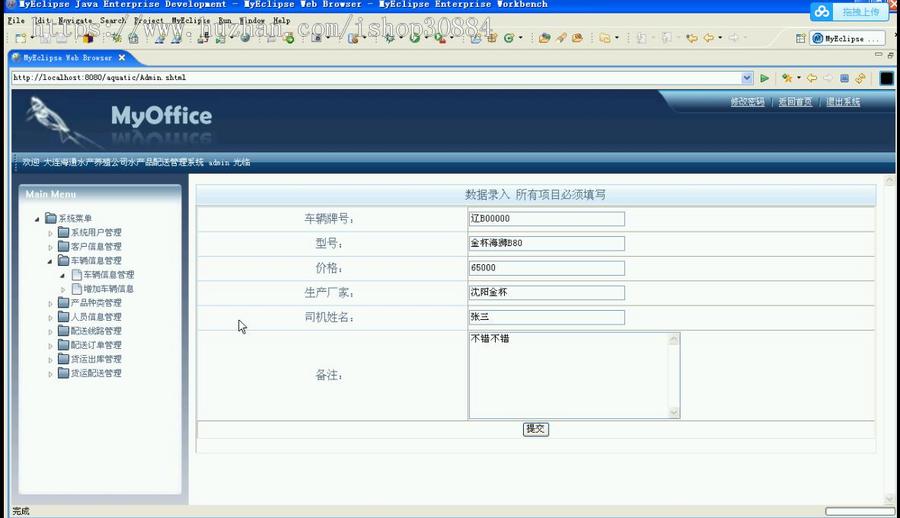Click the green Go arrow beside address bar
Viewport: 900px width, 518px height.
pyautogui.click(x=765, y=78)
